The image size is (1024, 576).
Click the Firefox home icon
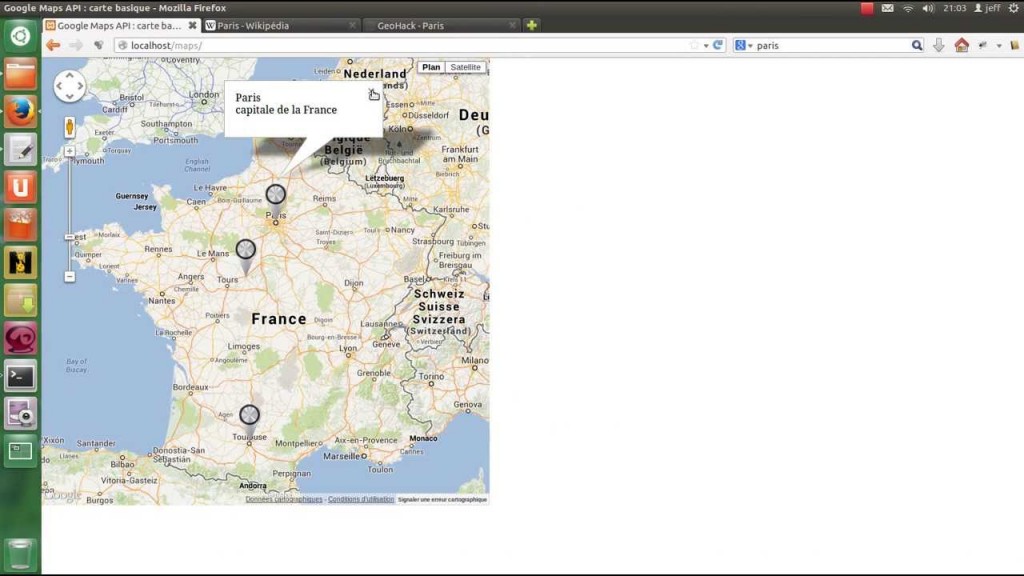pyautogui.click(x=961, y=45)
